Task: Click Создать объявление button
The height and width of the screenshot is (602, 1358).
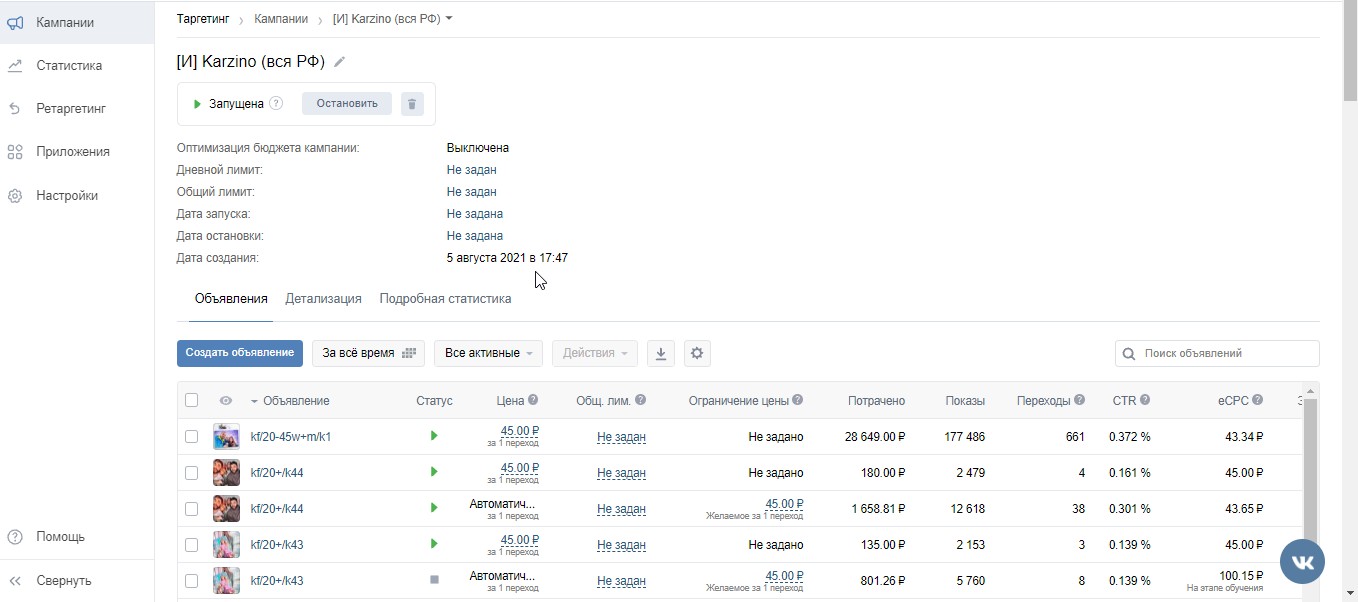Action: click(x=240, y=353)
